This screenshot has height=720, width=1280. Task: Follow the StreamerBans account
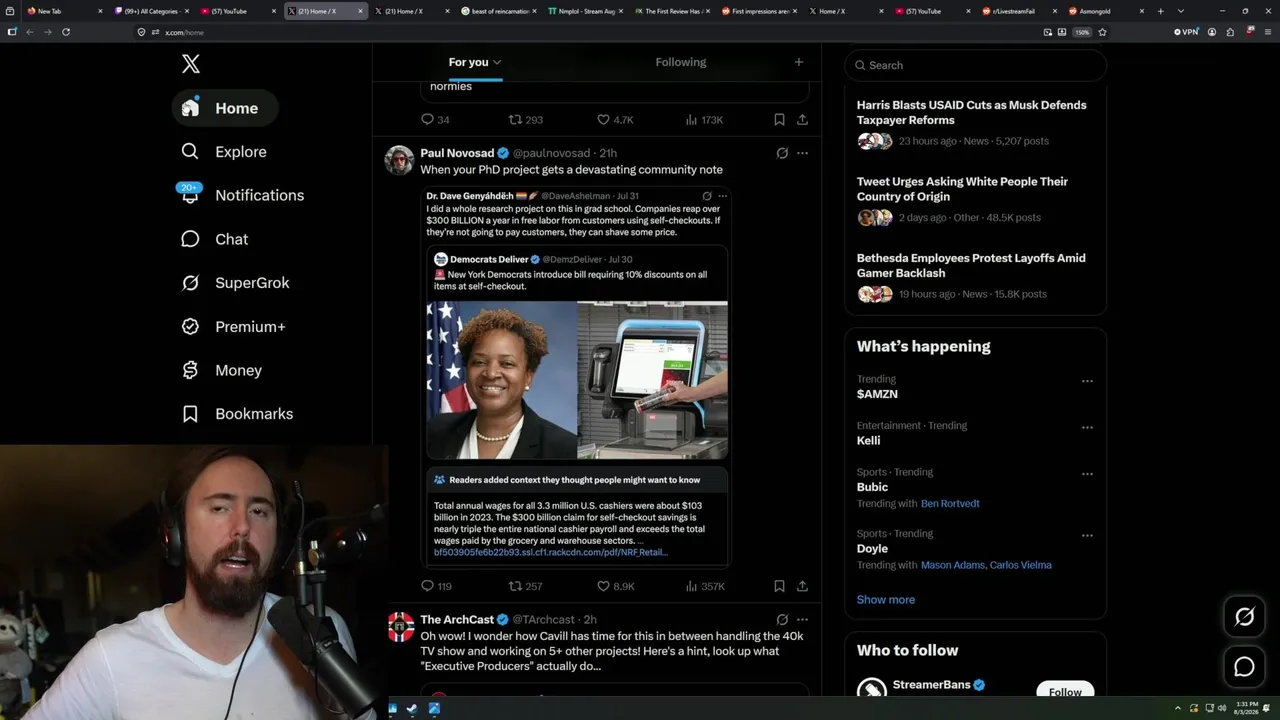tap(1065, 692)
